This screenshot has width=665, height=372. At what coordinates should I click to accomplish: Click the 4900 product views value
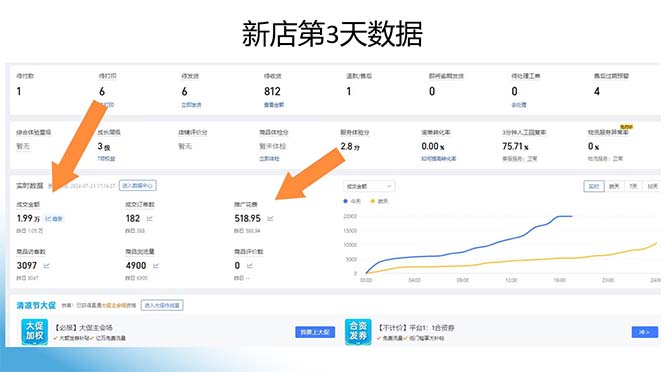136,266
